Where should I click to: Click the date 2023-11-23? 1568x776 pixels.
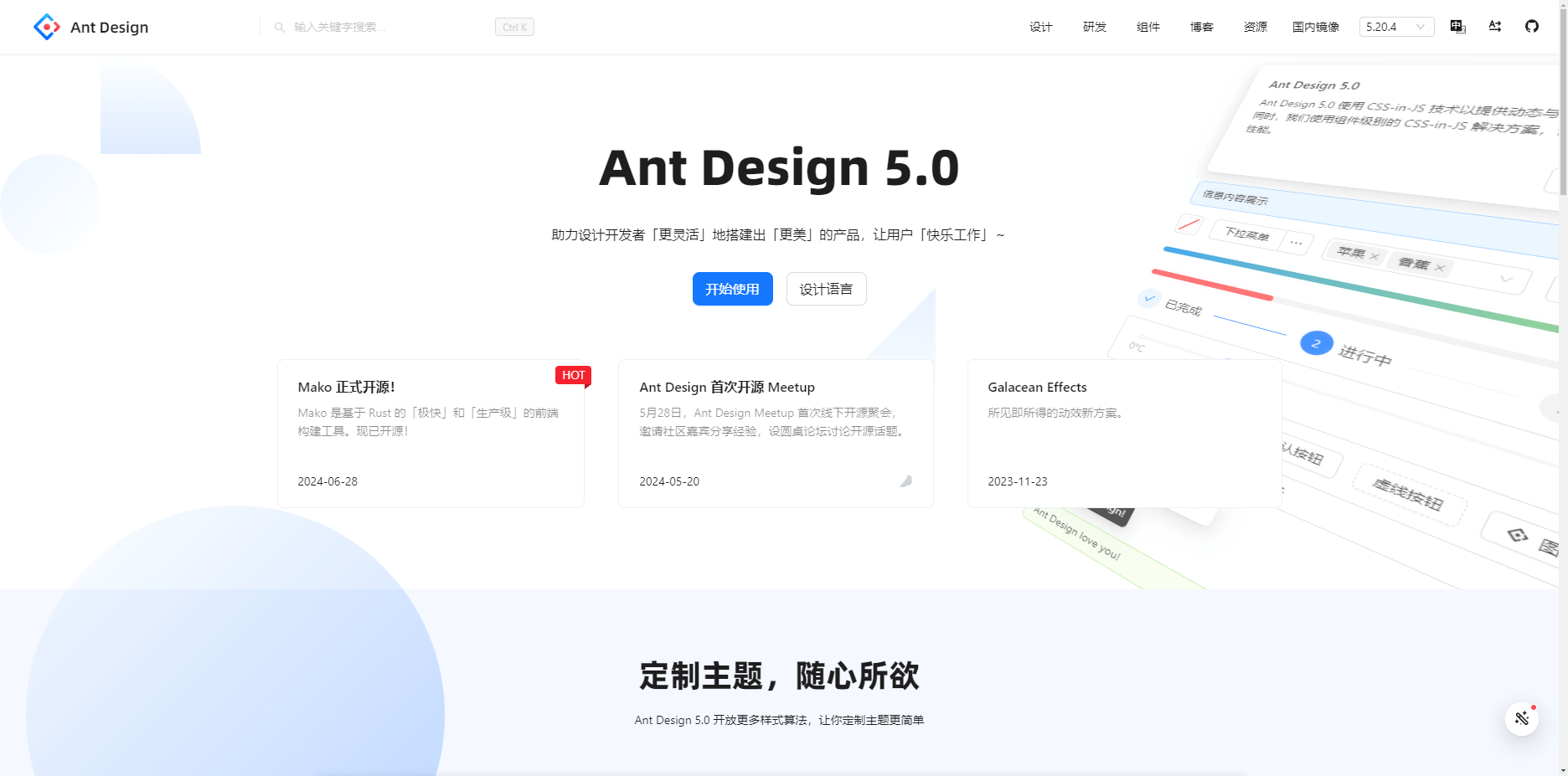tap(1018, 481)
